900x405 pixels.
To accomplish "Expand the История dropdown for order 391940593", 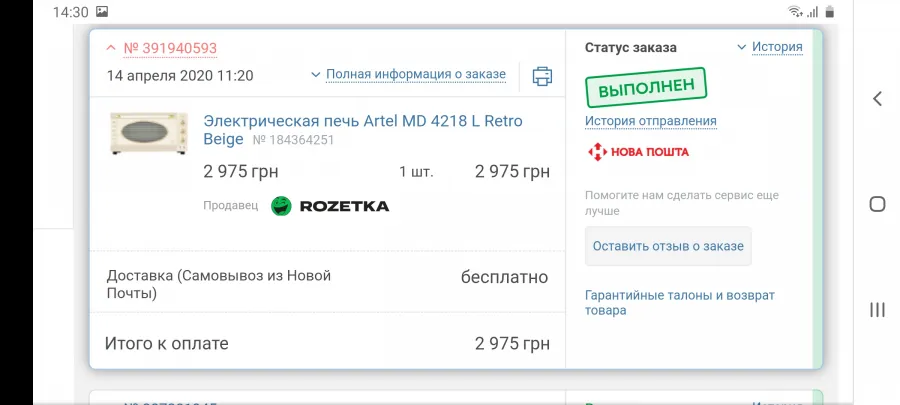I will coord(770,47).
